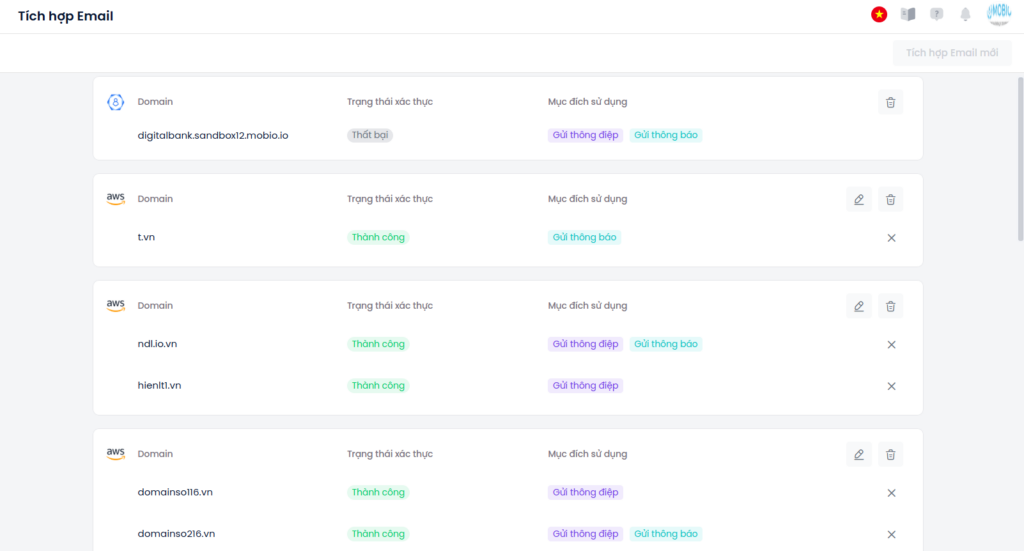The image size is (1024, 551).
Task: Edit the t.vn integration card
Action: point(858,199)
